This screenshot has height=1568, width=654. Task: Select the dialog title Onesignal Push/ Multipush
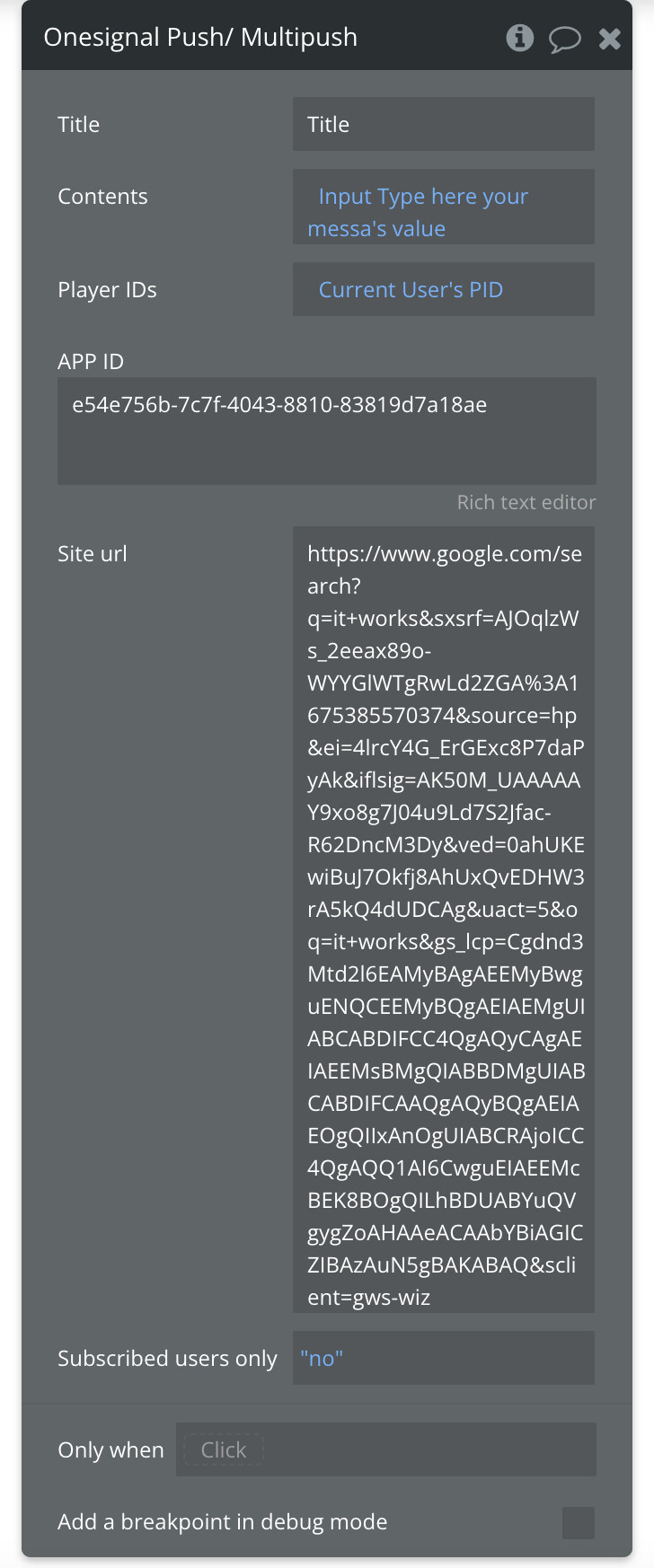click(201, 39)
